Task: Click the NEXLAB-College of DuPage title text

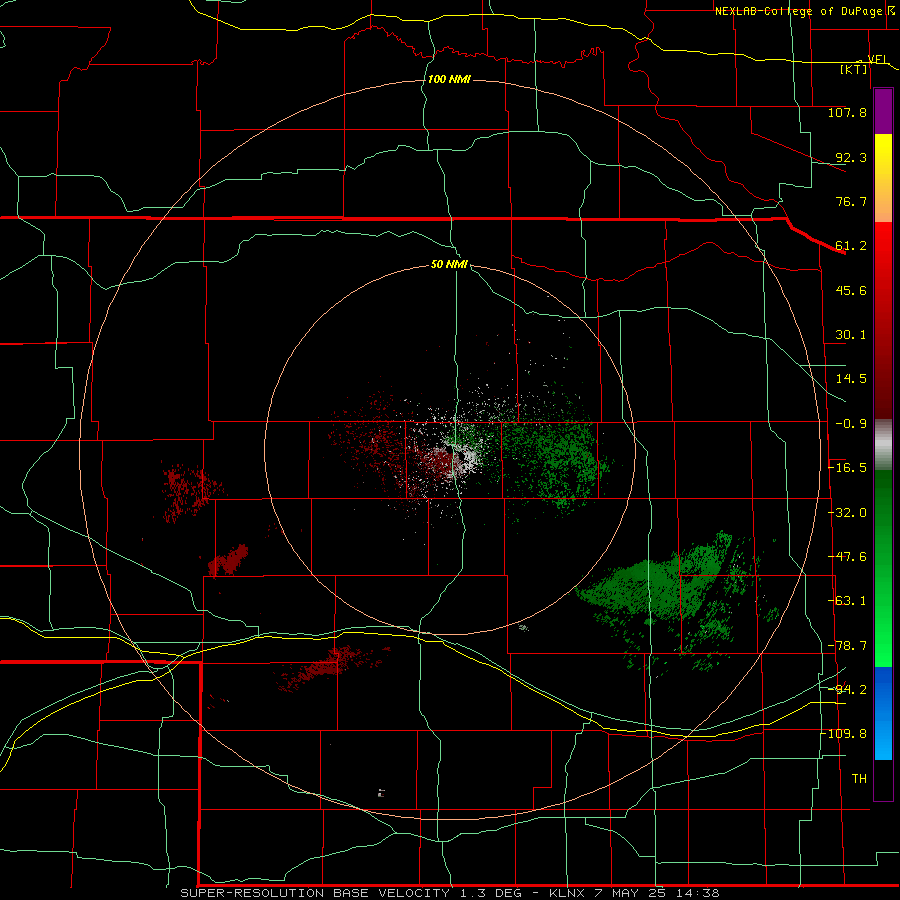Action: tap(799, 11)
